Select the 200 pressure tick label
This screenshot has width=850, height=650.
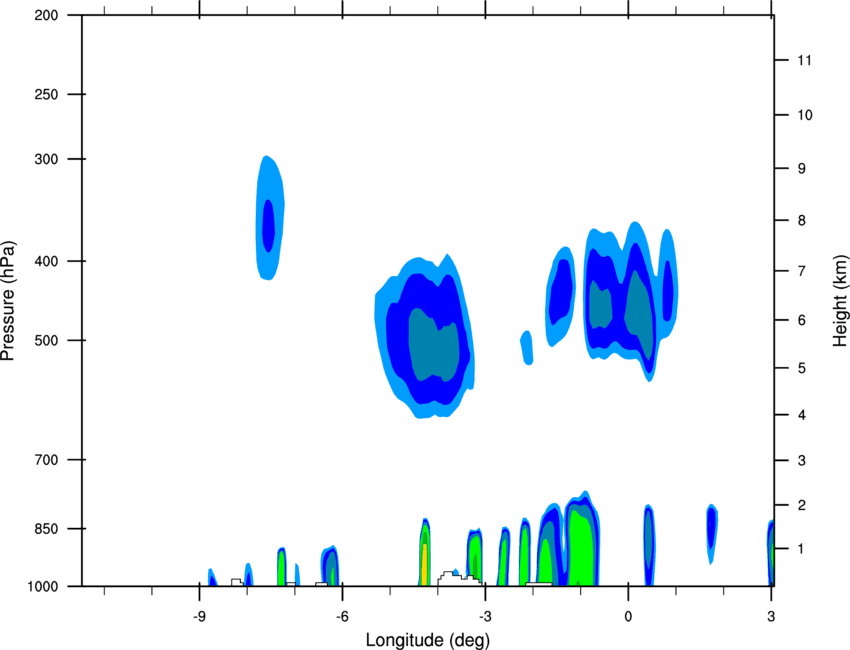[x=46, y=15]
